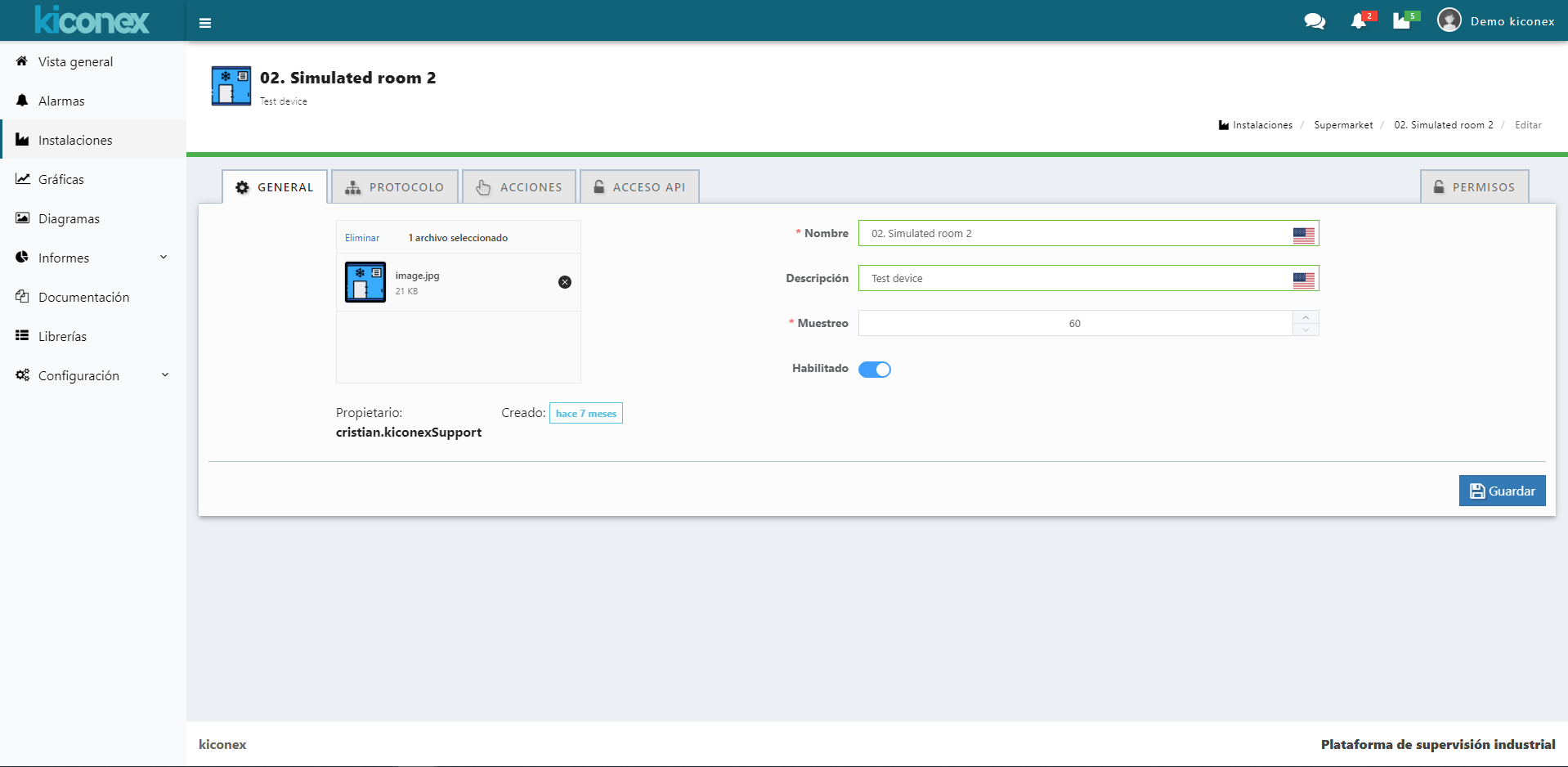Go to Supermarket in the breadcrumb

1343,125
